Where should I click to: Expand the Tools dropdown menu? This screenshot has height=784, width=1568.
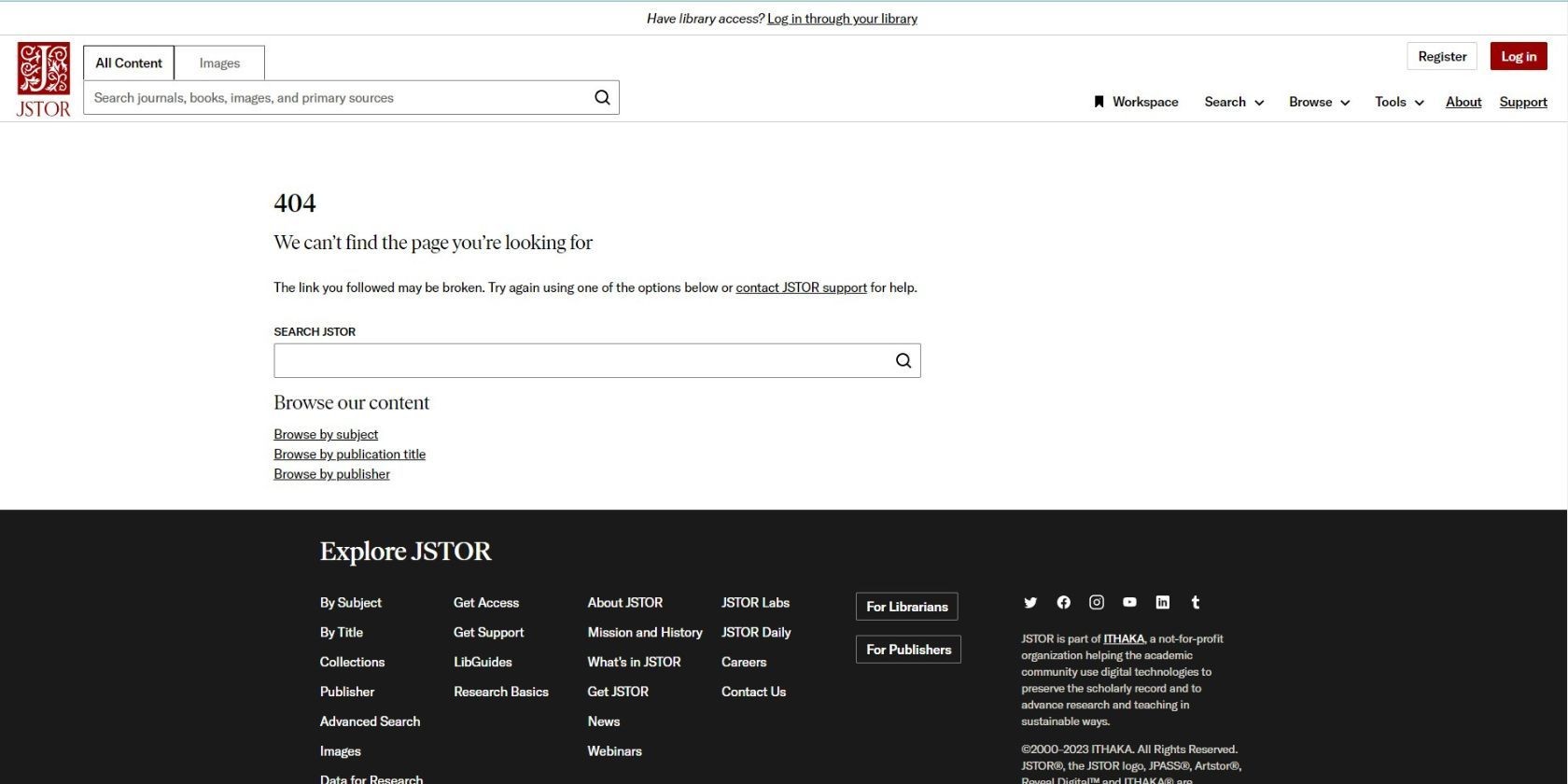pyautogui.click(x=1399, y=102)
